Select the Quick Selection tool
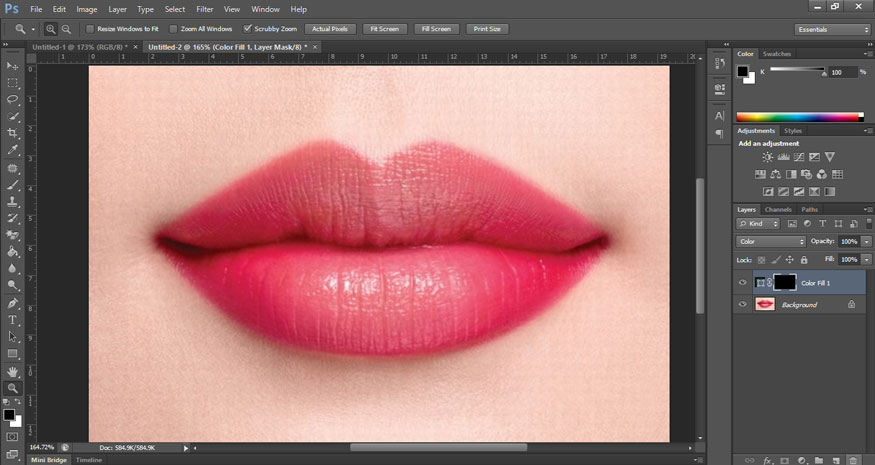This screenshot has width=875, height=465. click(x=12, y=116)
